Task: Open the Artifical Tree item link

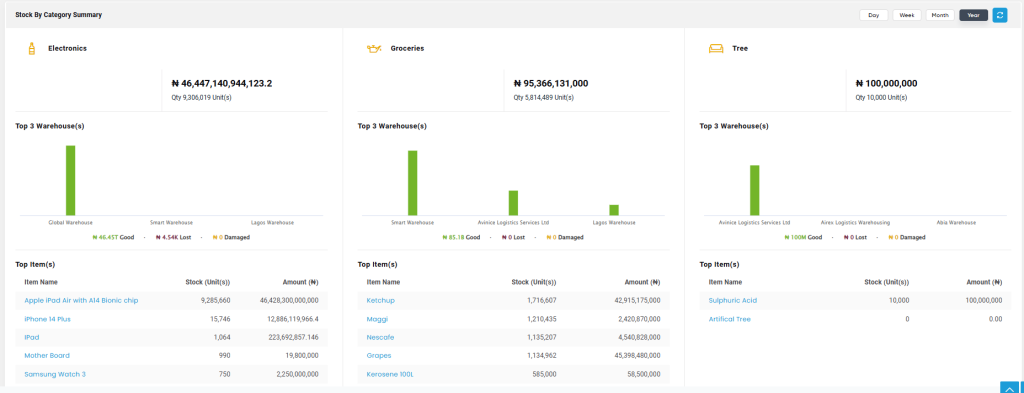Action: (x=729, y=319)
